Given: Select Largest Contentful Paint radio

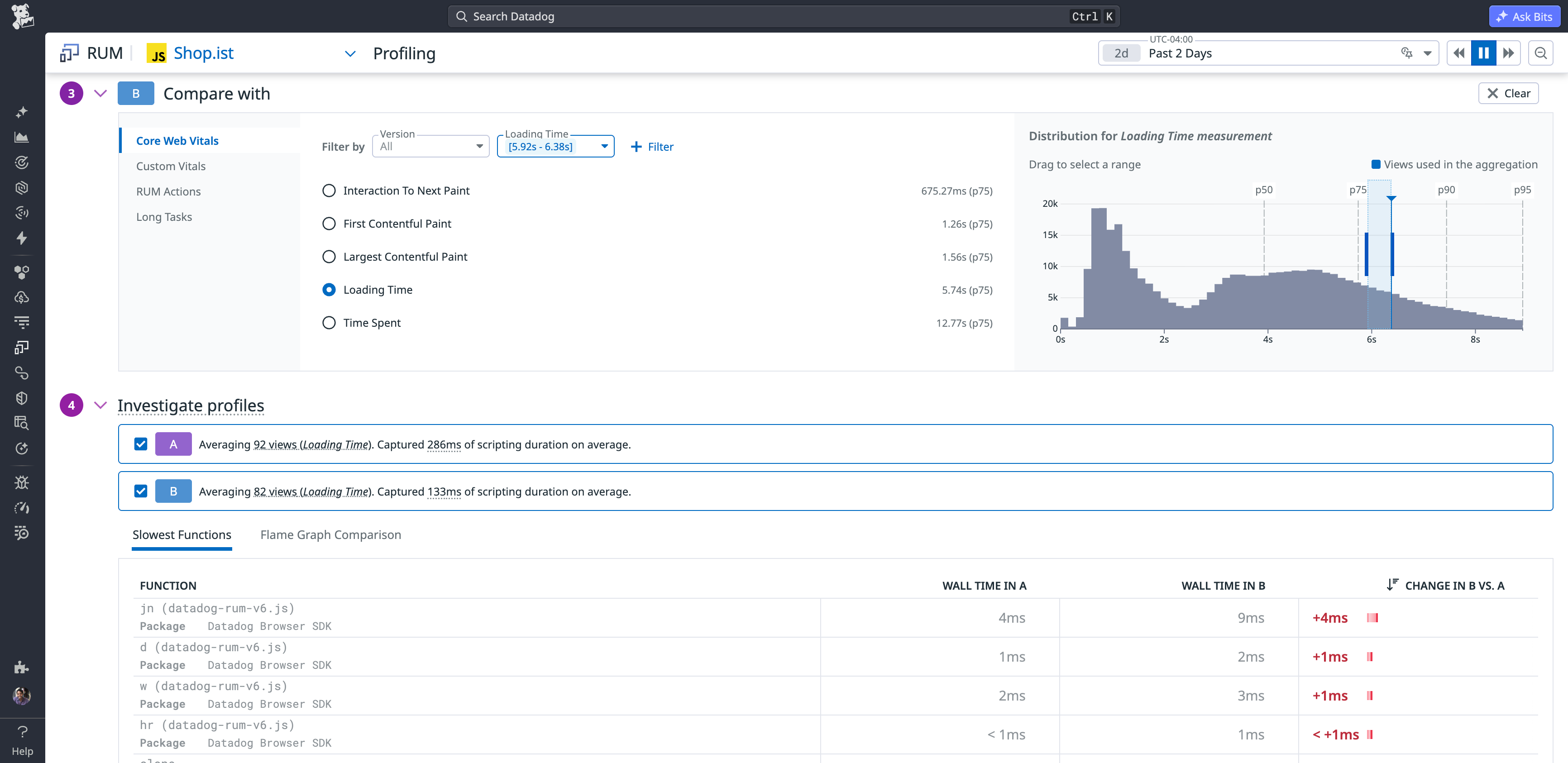Looking at the screenshot, I should pyautogui.click(x=329, y=257).
